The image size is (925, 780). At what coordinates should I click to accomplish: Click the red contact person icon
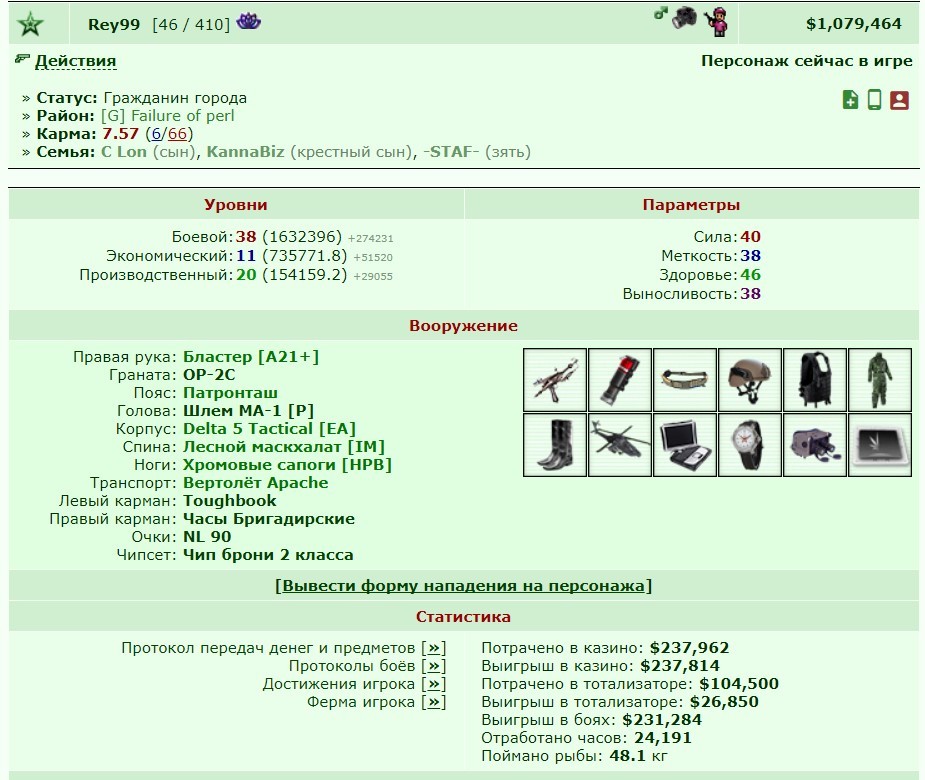tap(899, 100)
